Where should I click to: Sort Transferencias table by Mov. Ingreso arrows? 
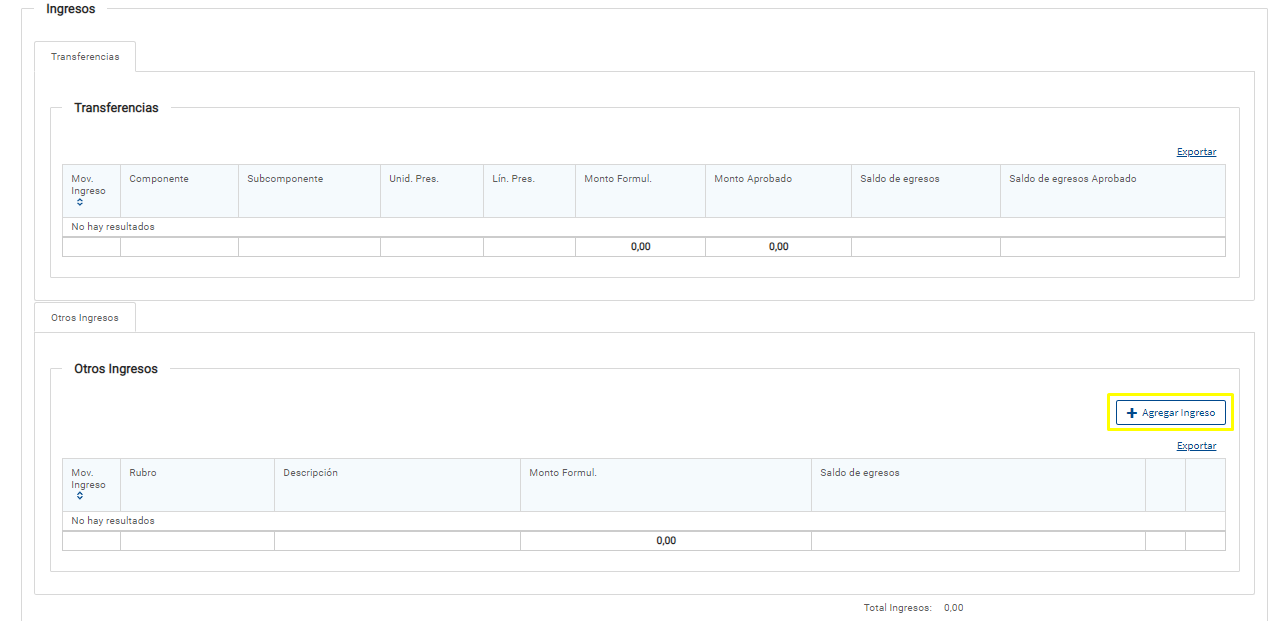(x=80, y=202)
